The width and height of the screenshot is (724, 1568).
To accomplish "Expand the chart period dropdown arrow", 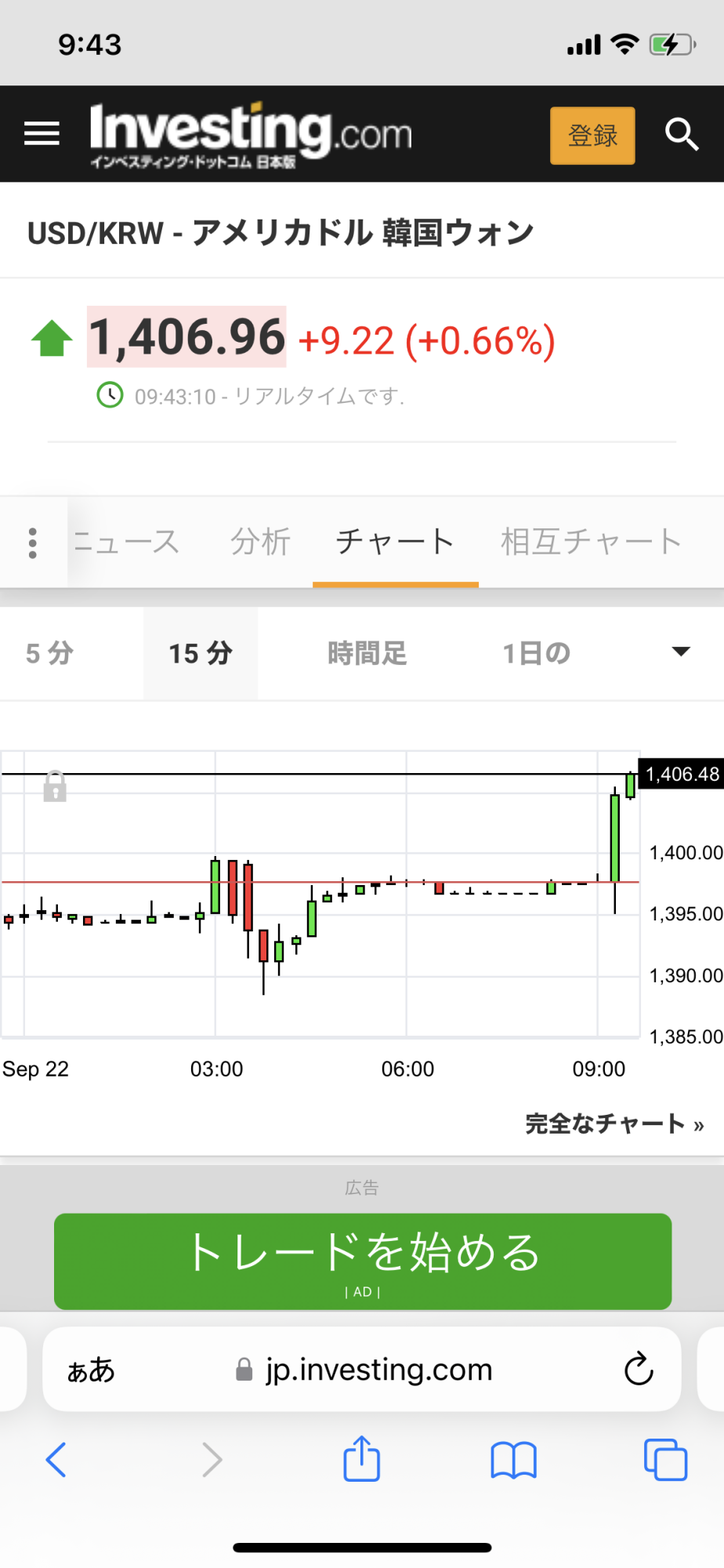I will (x=681, y=652).
